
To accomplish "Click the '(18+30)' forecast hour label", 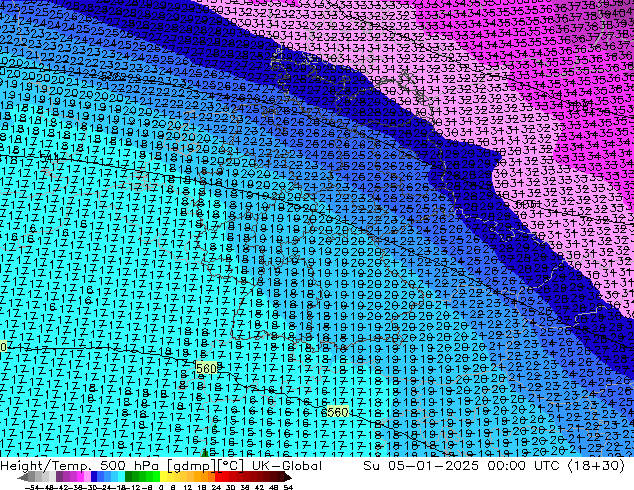I will pos(597,466).
